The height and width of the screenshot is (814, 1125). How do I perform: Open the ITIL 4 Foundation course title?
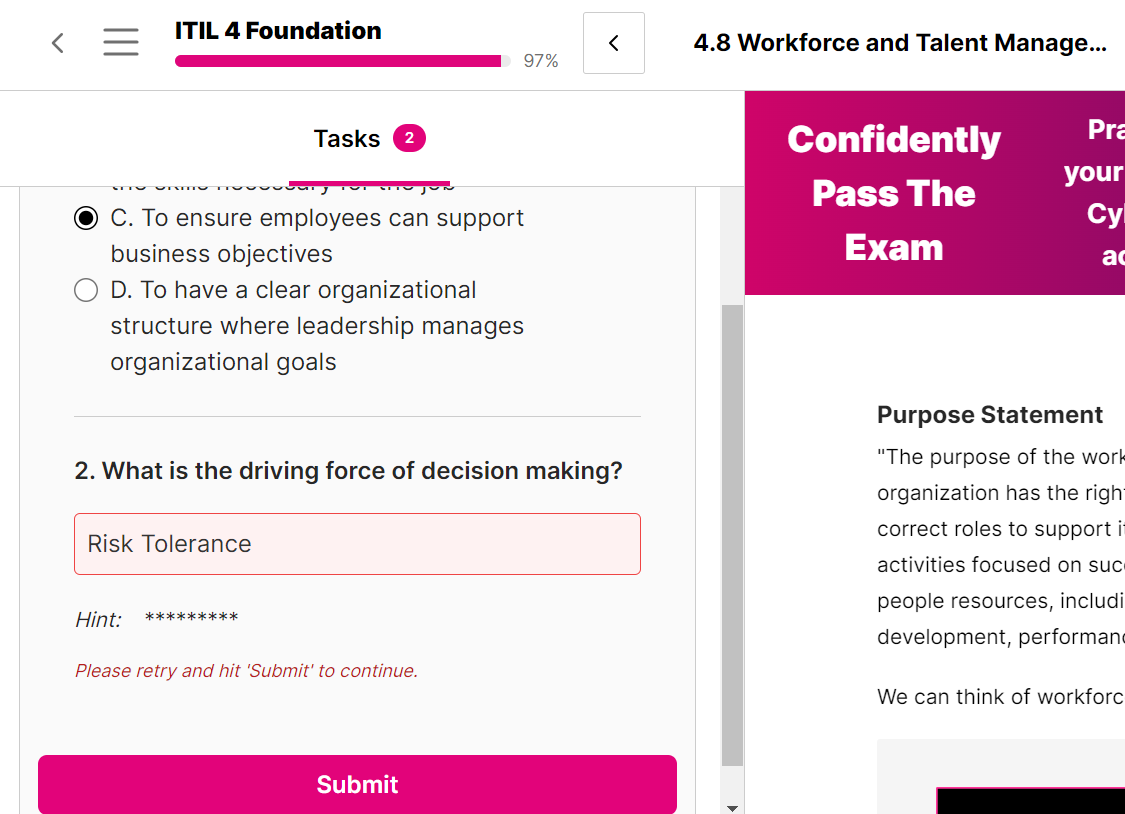click(x=278, y=31)
